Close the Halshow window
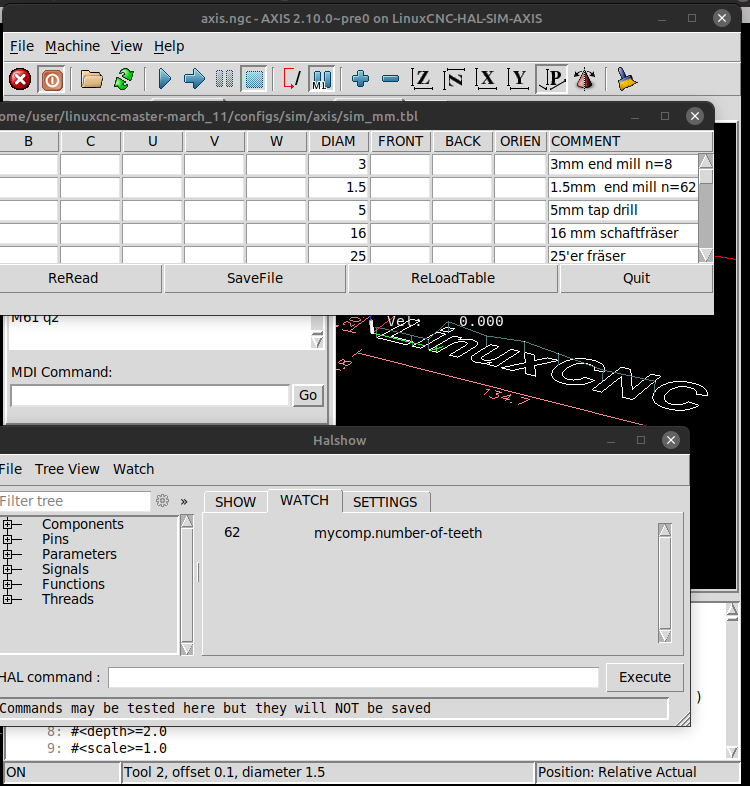The image size is (750, 786). coord(671,440)
